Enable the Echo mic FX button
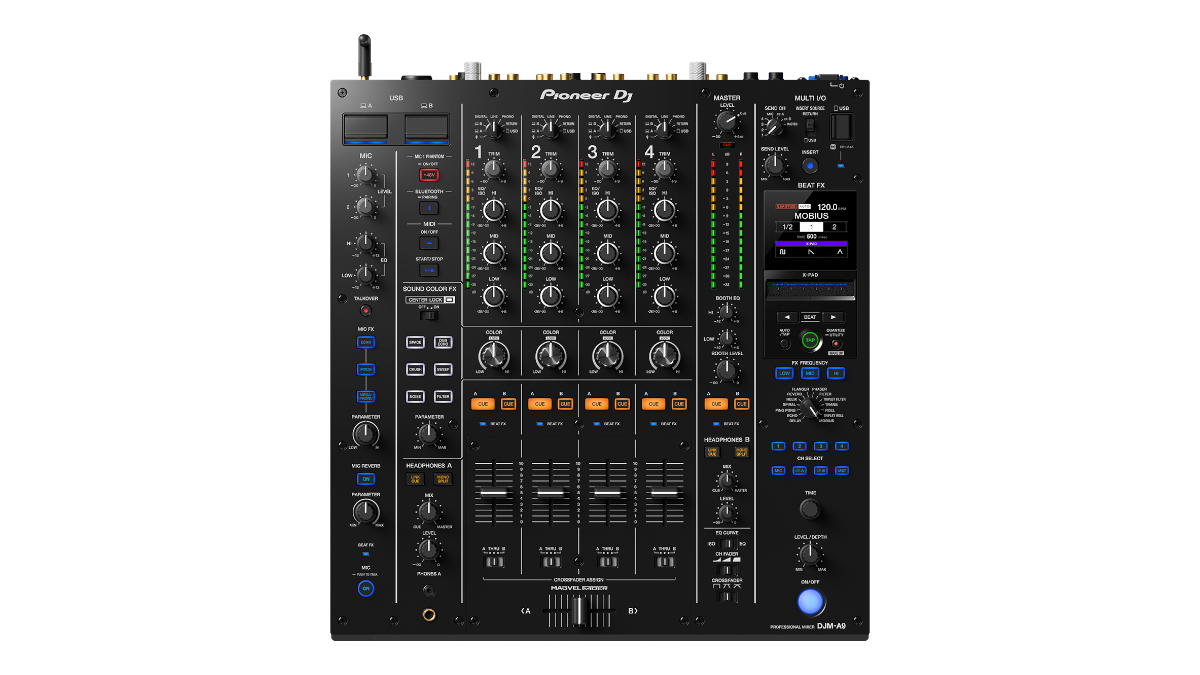The width and height of the screenshot is (1200, 675). click(x=366, y=342)
